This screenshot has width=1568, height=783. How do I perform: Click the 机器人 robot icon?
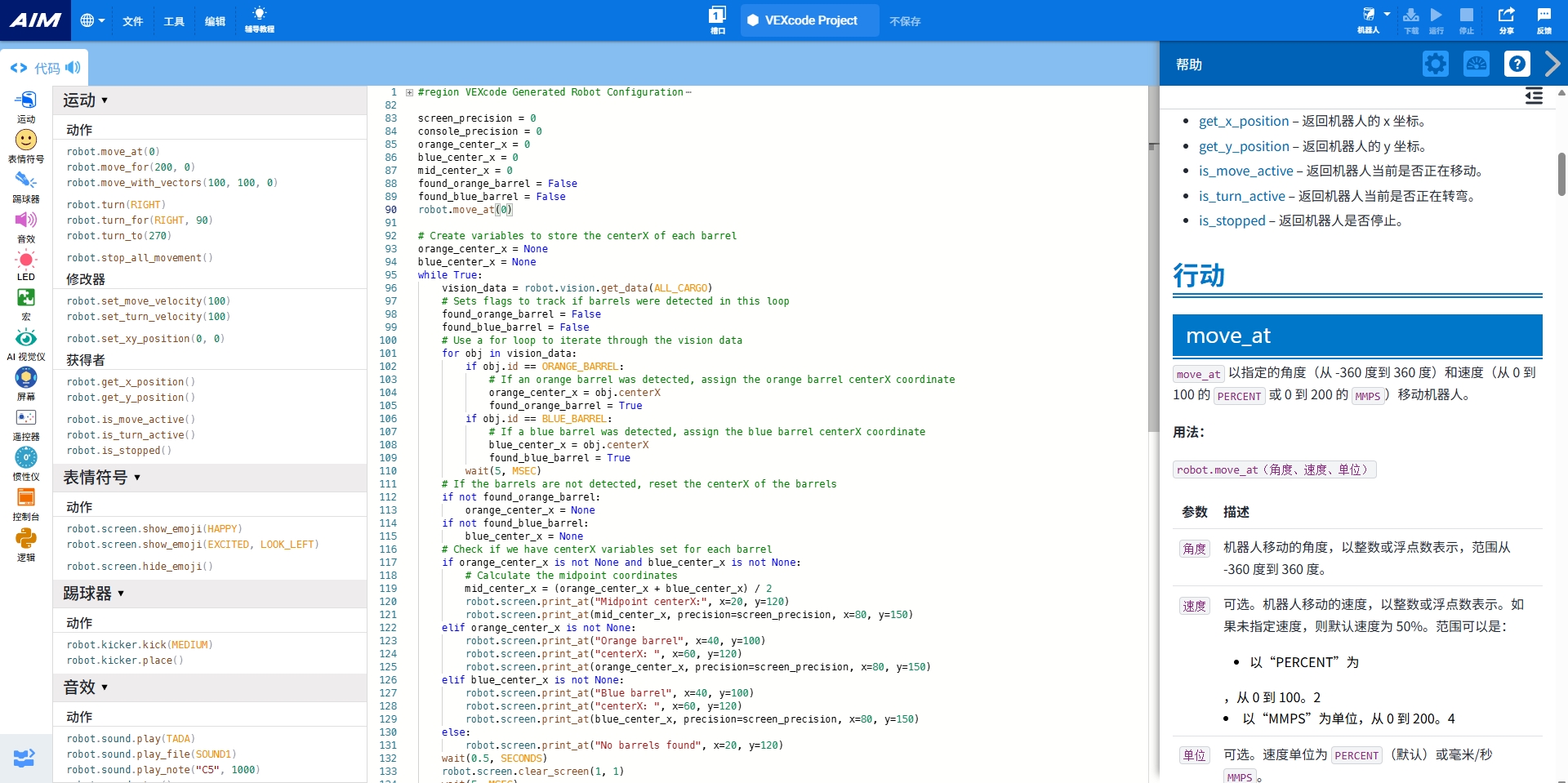tap(1368, 20)
